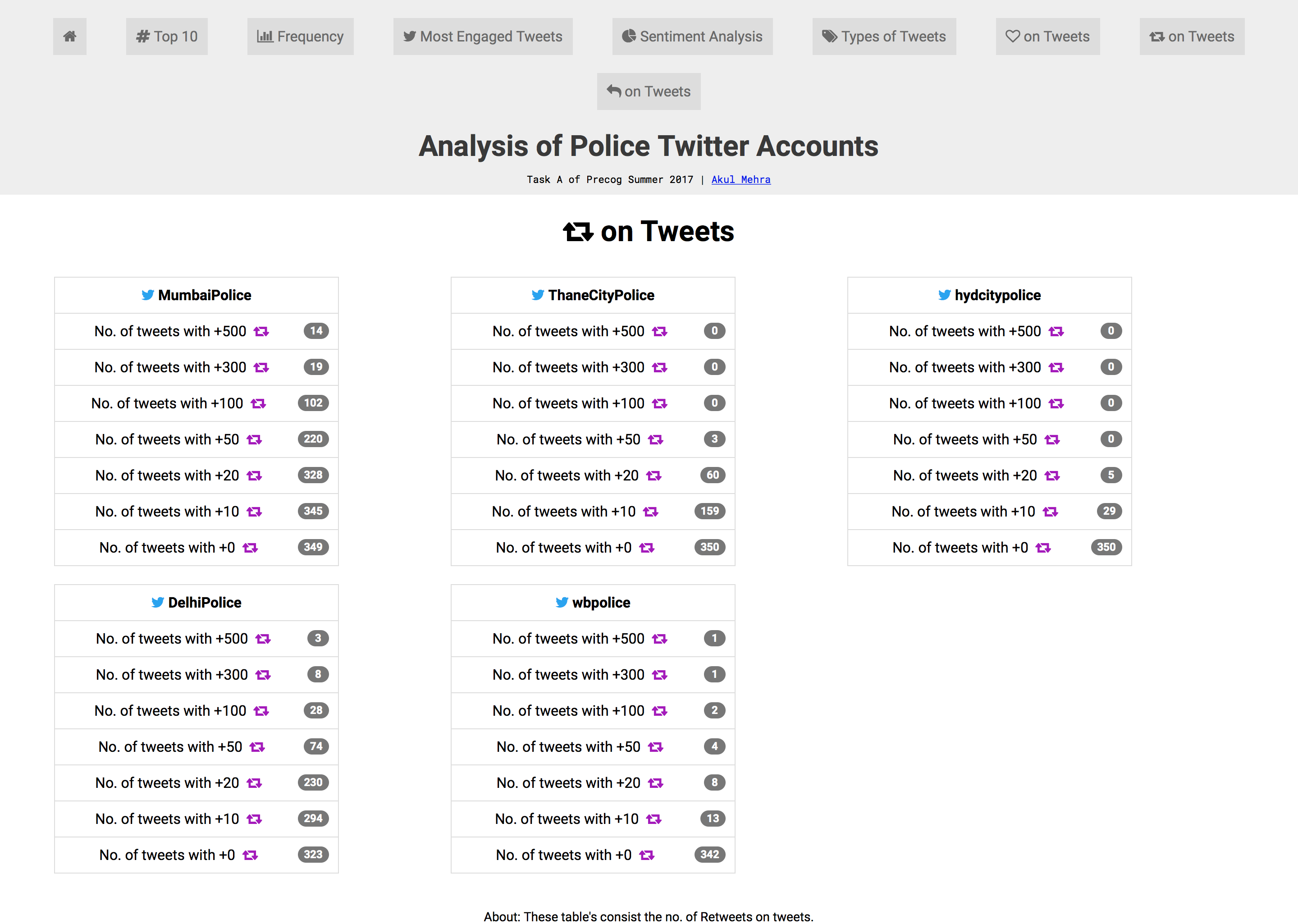Click the 342 badge in wbpolice table
The height and width of the screenshot is (924, 1298).
pos(709,855)
